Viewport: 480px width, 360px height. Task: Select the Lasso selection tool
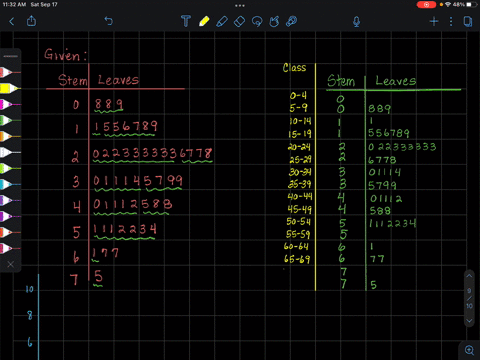point(257,21)
